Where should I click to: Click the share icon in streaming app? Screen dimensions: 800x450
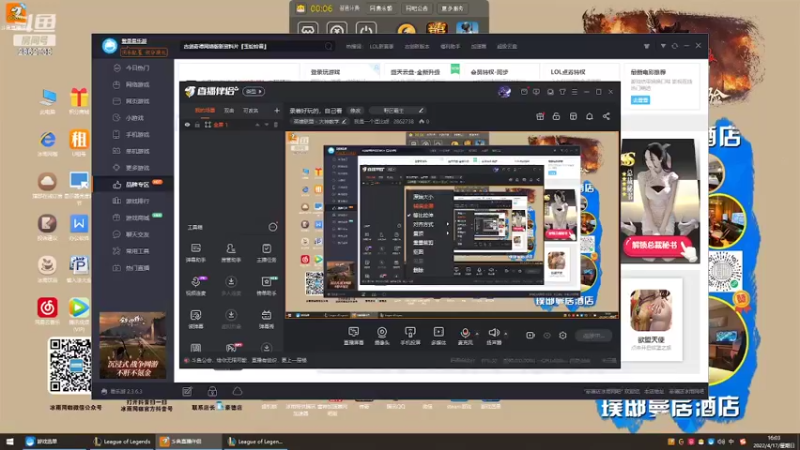[606, 116]
